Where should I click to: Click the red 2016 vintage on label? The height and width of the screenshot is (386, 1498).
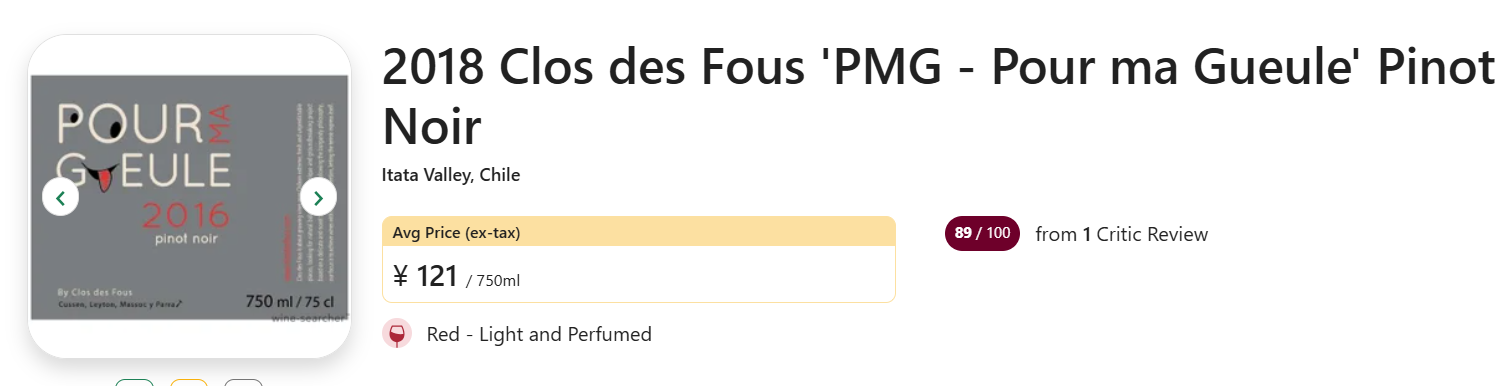[185, 215]
